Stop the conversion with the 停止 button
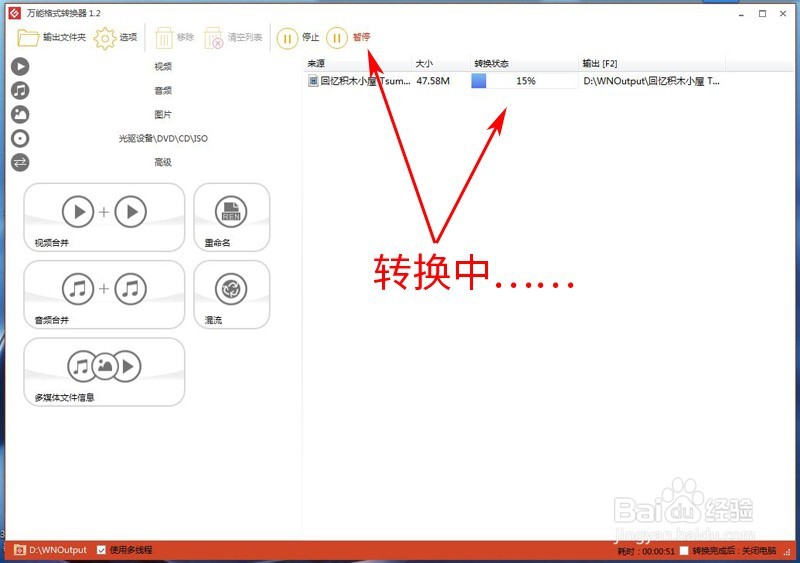Image resolution: width=800 pixels, height=563 pixels. point(298,38)
